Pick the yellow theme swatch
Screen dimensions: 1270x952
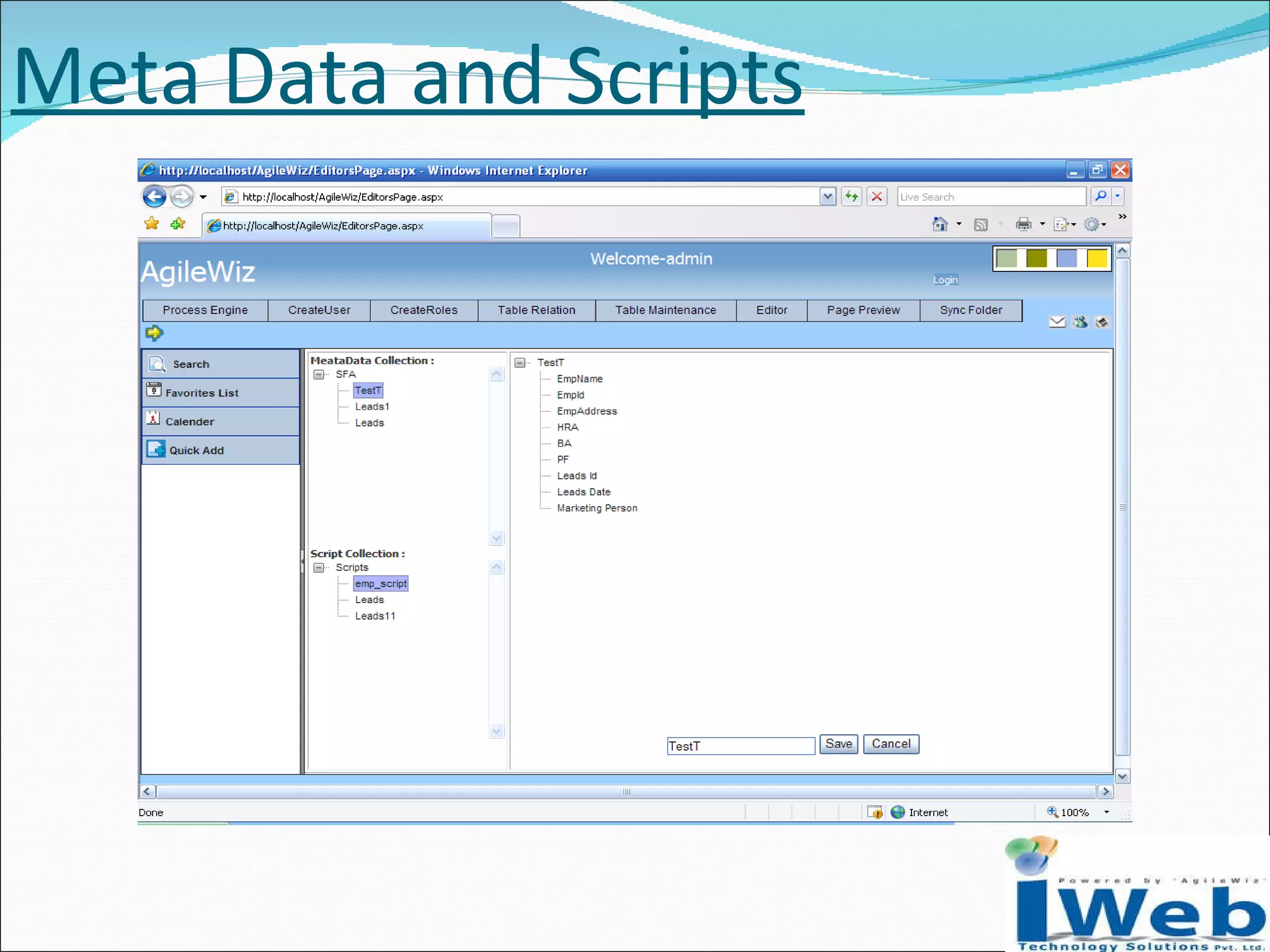click(x=1097, y=258)
